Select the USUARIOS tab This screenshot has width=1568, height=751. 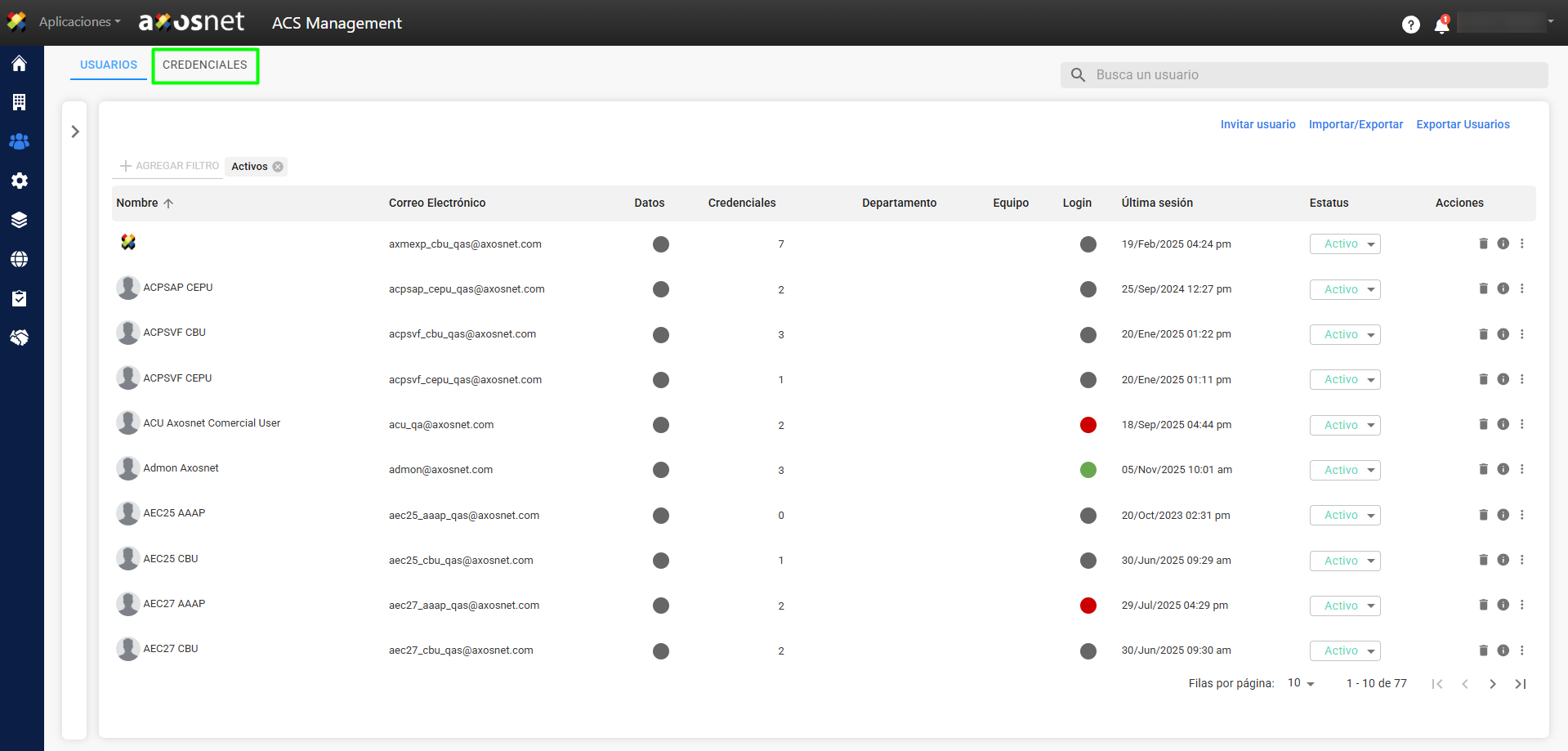coord(109,65)
